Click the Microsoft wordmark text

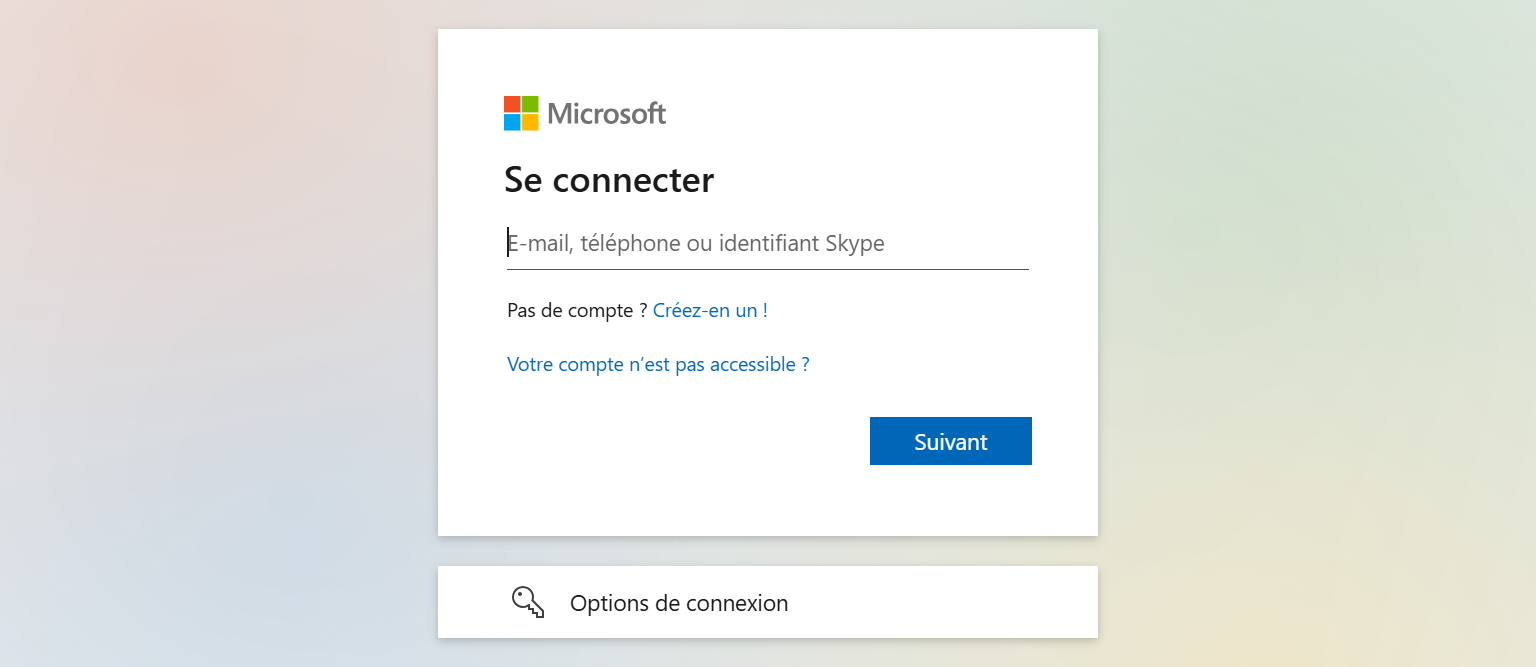pyautogui.click(x=606, y=114)
